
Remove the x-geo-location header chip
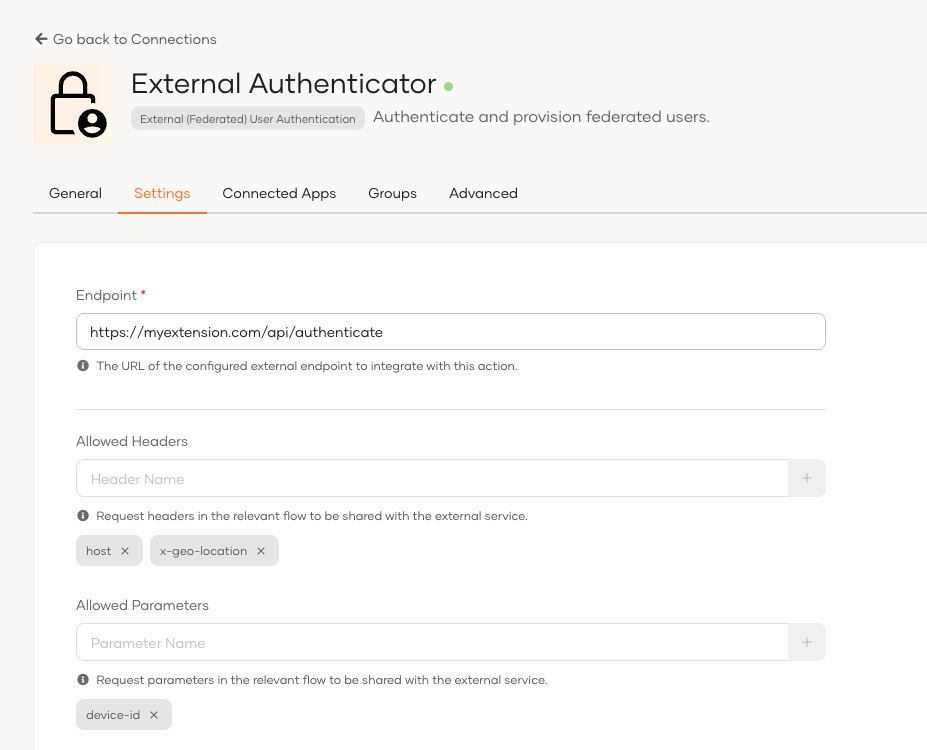click(x=260, y=550)
